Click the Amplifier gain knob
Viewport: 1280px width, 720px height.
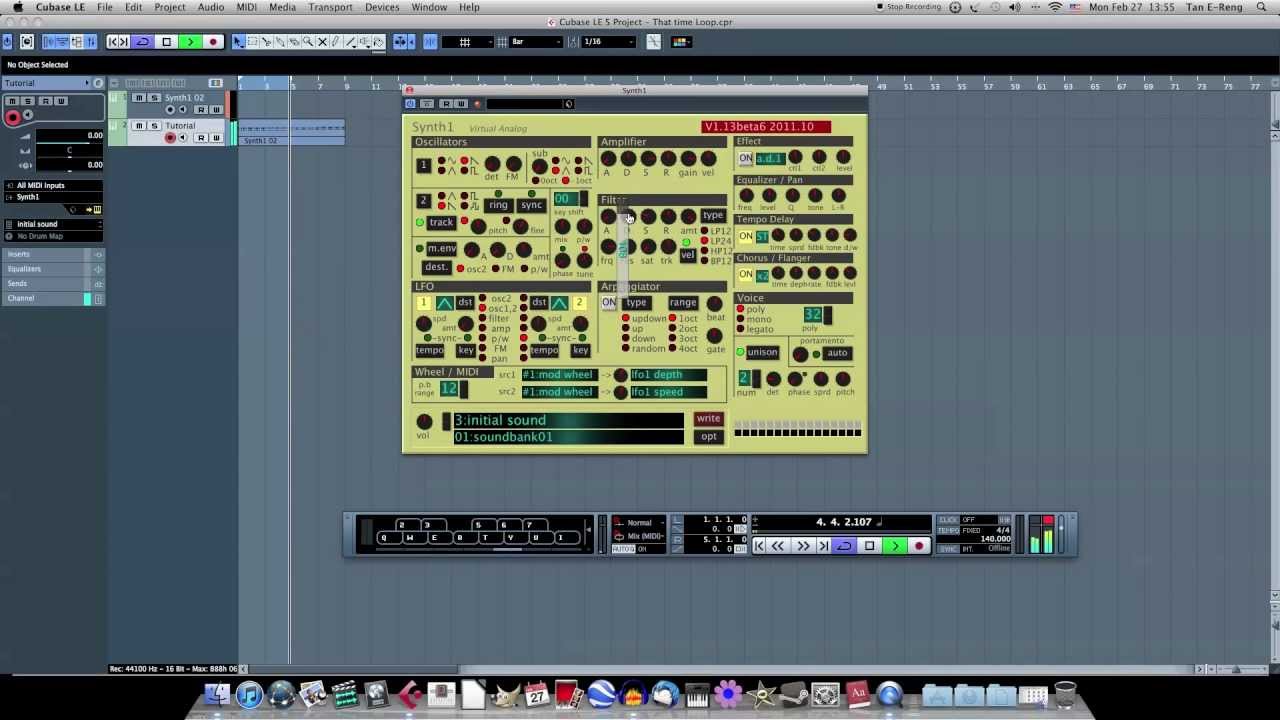pos(688,158)
